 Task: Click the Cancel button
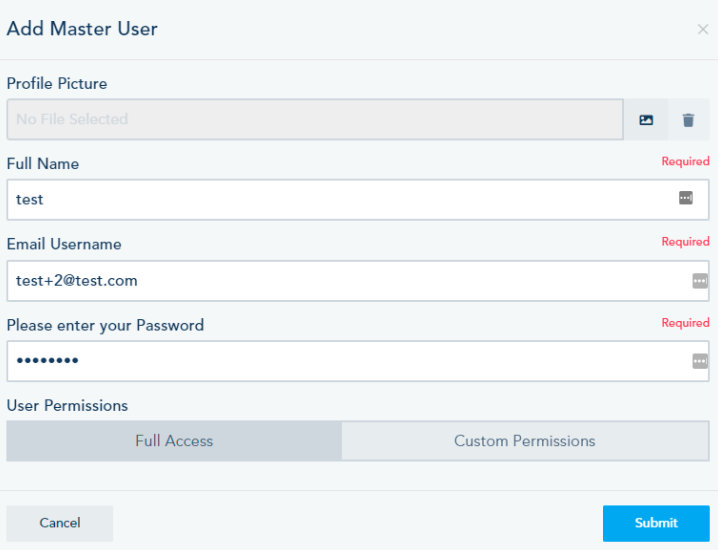[x=60, y=523]
